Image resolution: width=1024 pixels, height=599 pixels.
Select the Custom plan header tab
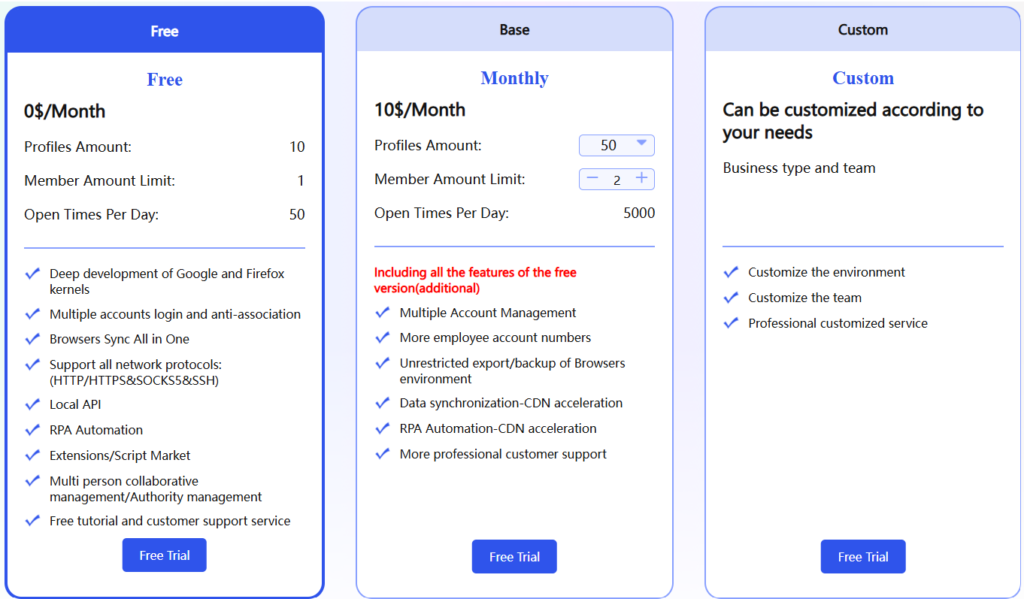(862, 29)
